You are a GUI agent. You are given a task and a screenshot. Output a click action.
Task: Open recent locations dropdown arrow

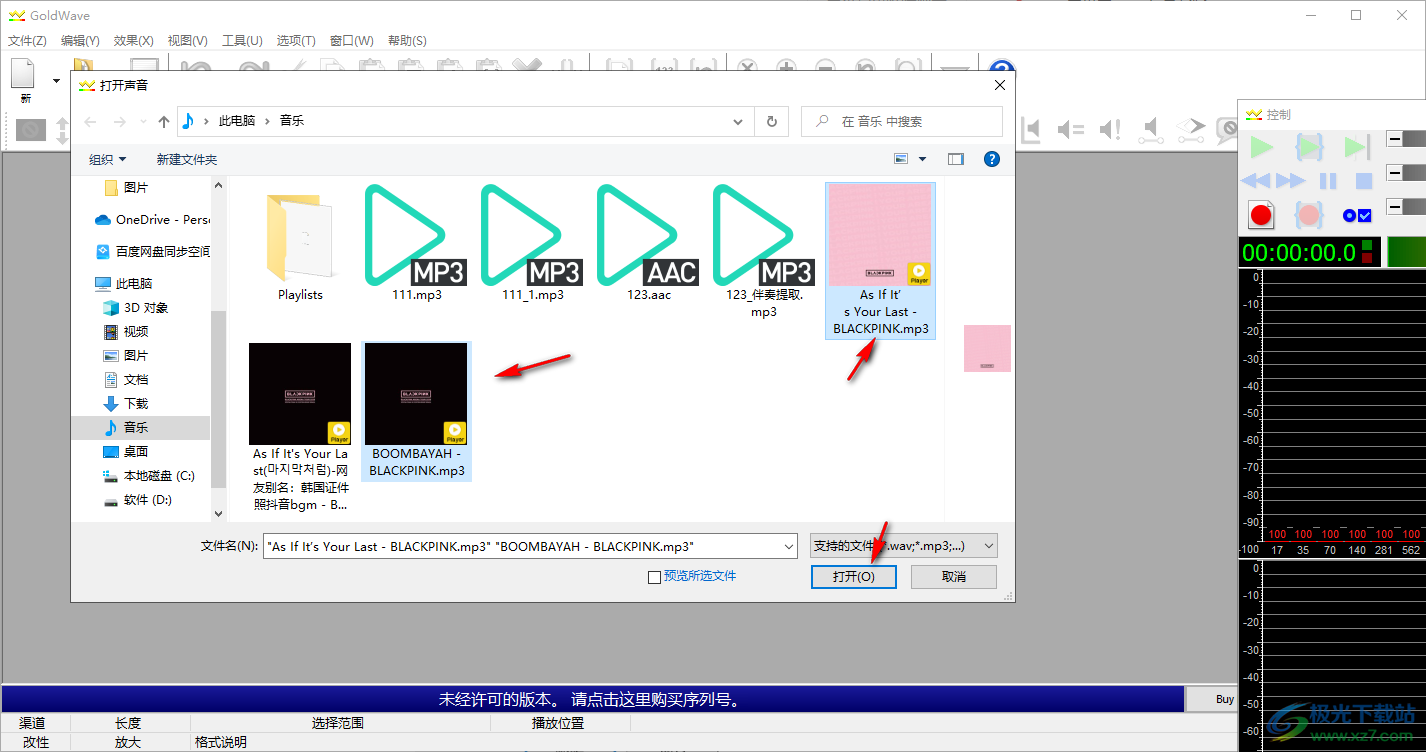click(143, 122)
